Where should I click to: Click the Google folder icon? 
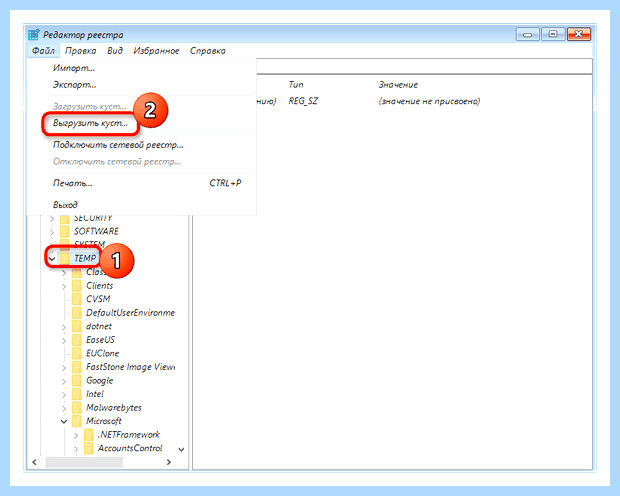[77, 381]
